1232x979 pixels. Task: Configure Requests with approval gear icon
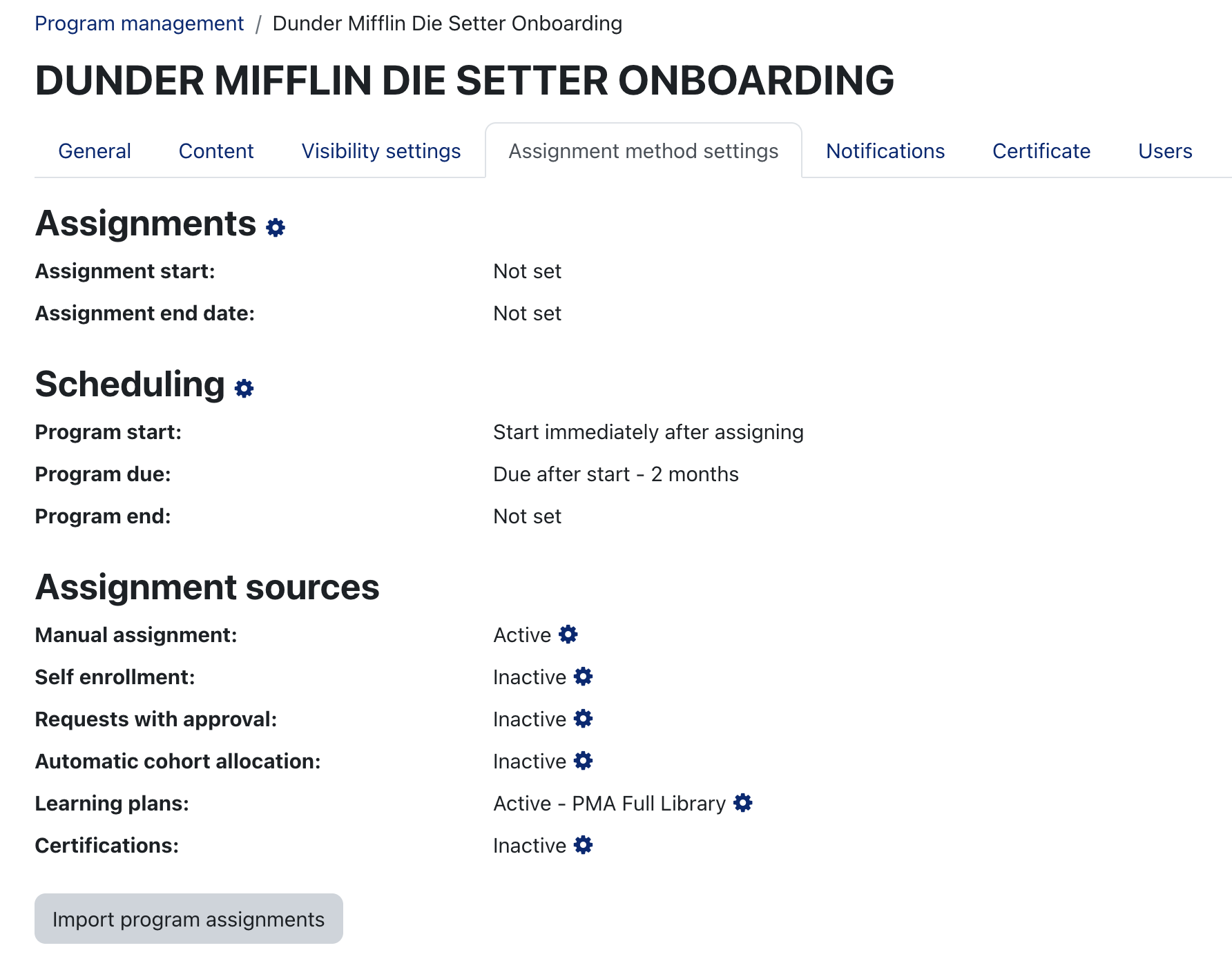[584, 719]
